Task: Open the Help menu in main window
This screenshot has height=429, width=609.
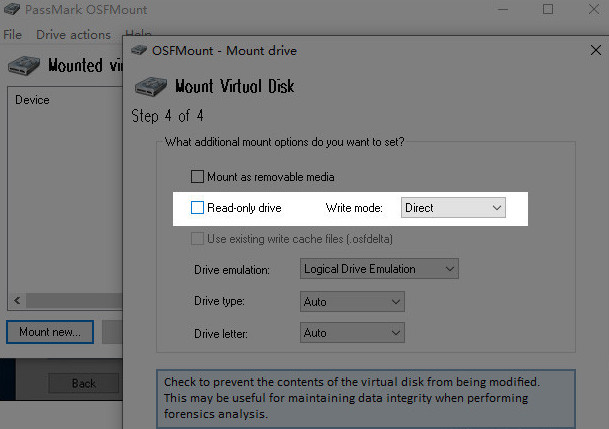Action: (x=138, y=32)
